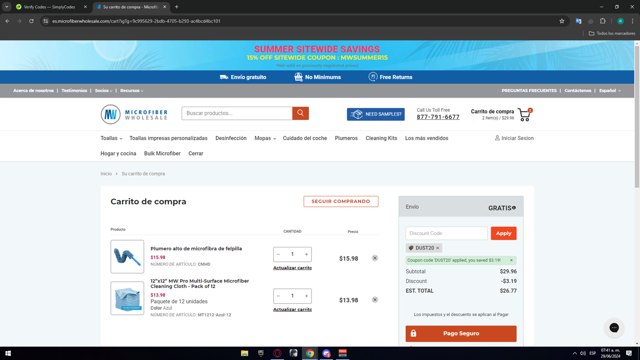Show hidden icons in system tray
640x360 pixels.
point(574,353)
